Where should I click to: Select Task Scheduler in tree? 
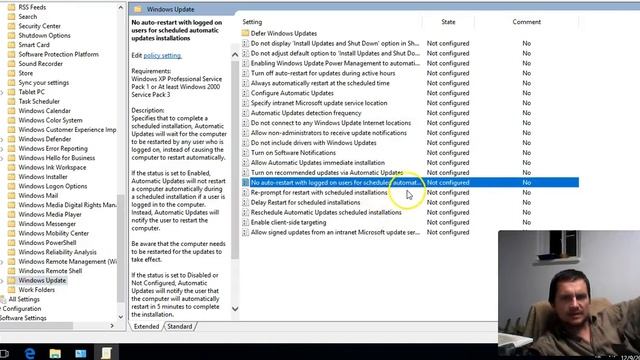pos(39,102)
